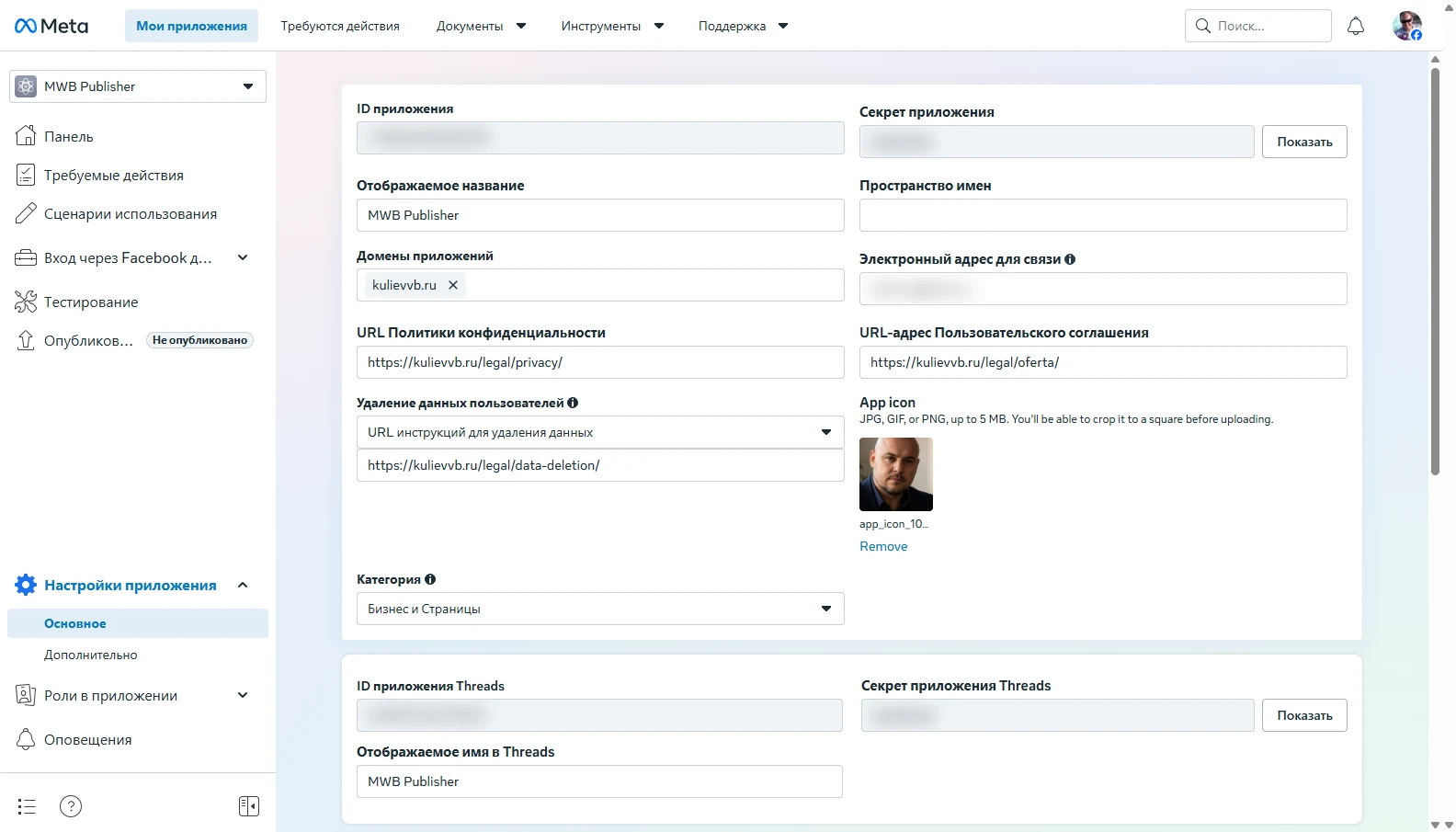Click the URL Политики конфиденциальности field
This screenshot has height=832, width=1456.
[x=600, y=362]
